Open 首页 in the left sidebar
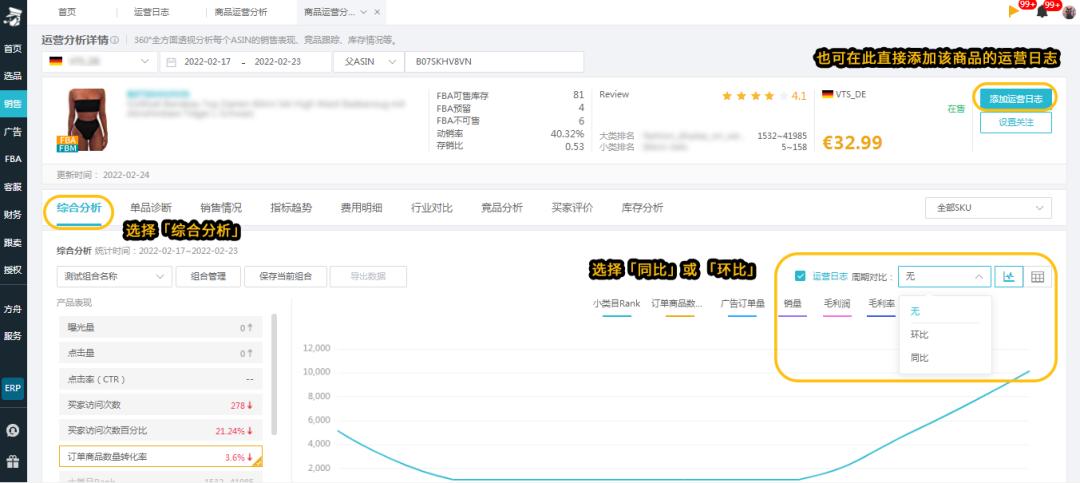Screen dimensions: 1080x483 pyautogui.click(x=12, y=48)
